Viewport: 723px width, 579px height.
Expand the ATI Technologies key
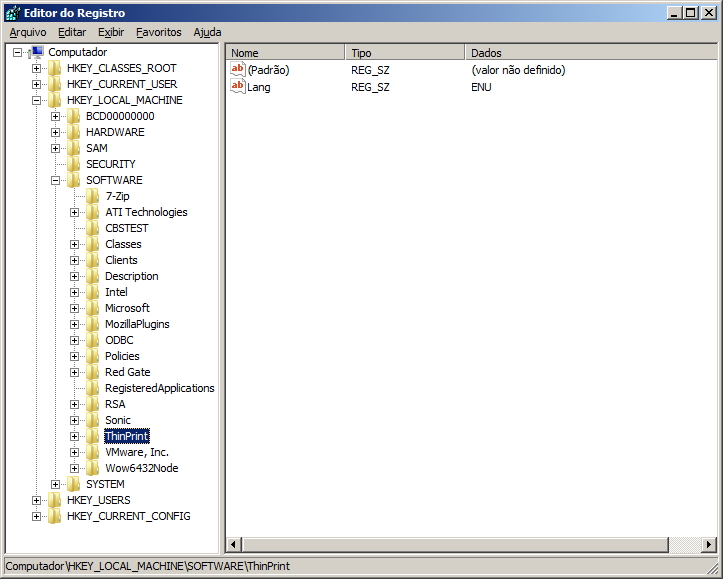click(74, 212)
